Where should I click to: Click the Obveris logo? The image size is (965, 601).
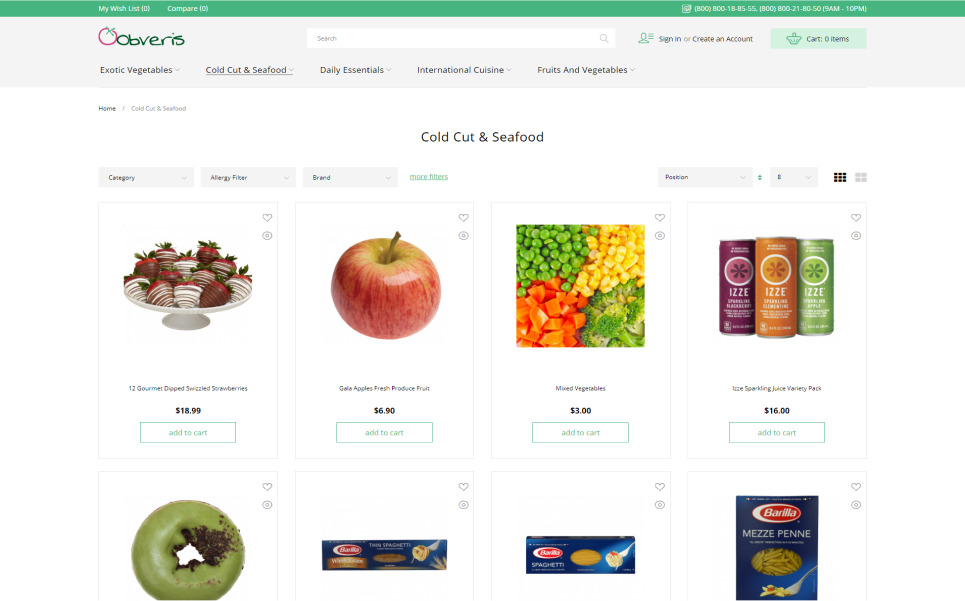142,37
